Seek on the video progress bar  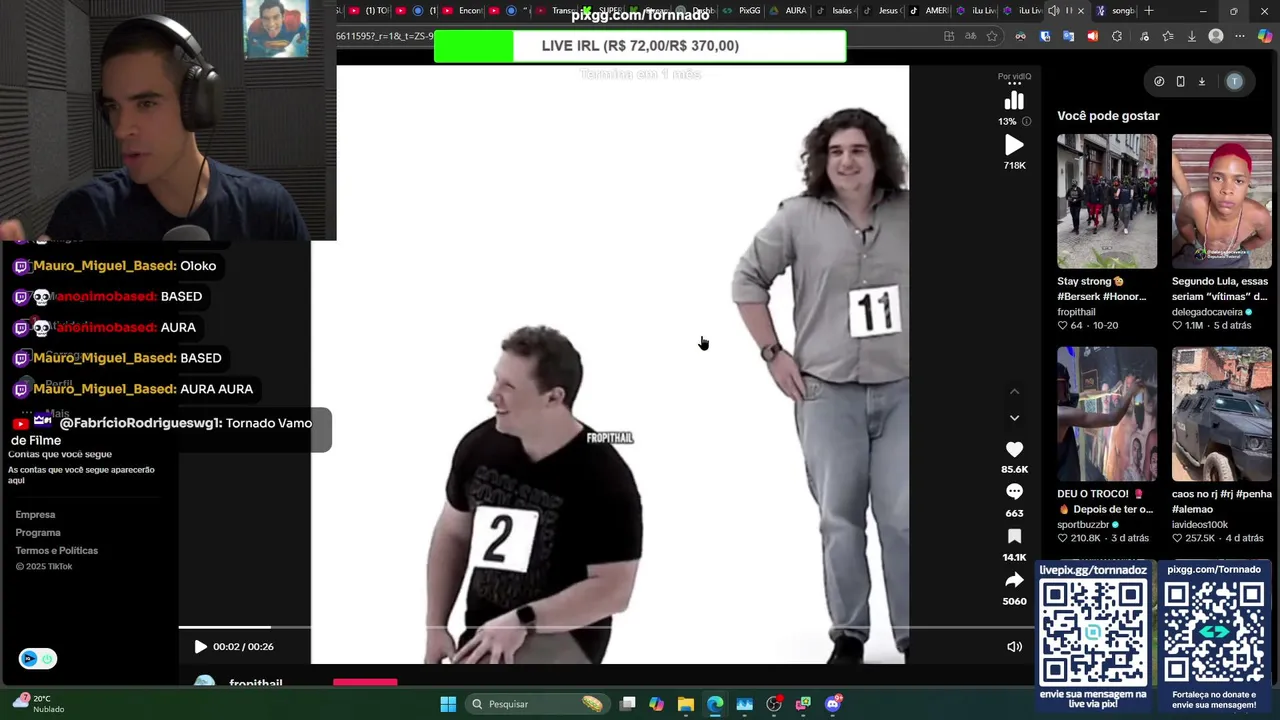pos(607,628)
